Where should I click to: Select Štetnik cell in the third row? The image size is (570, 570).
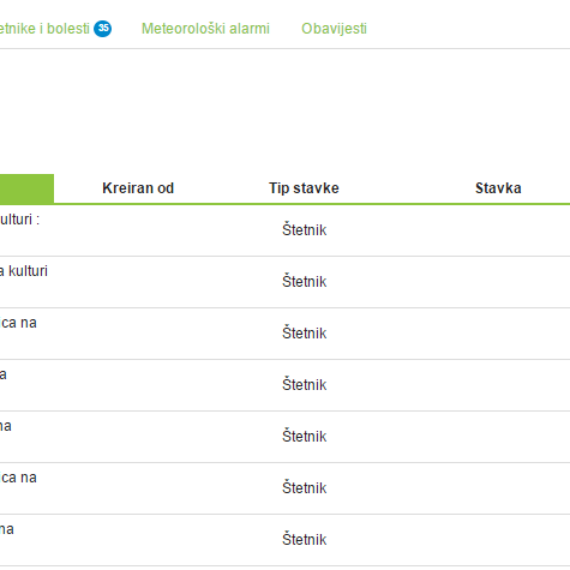click(x=304, y=333)
